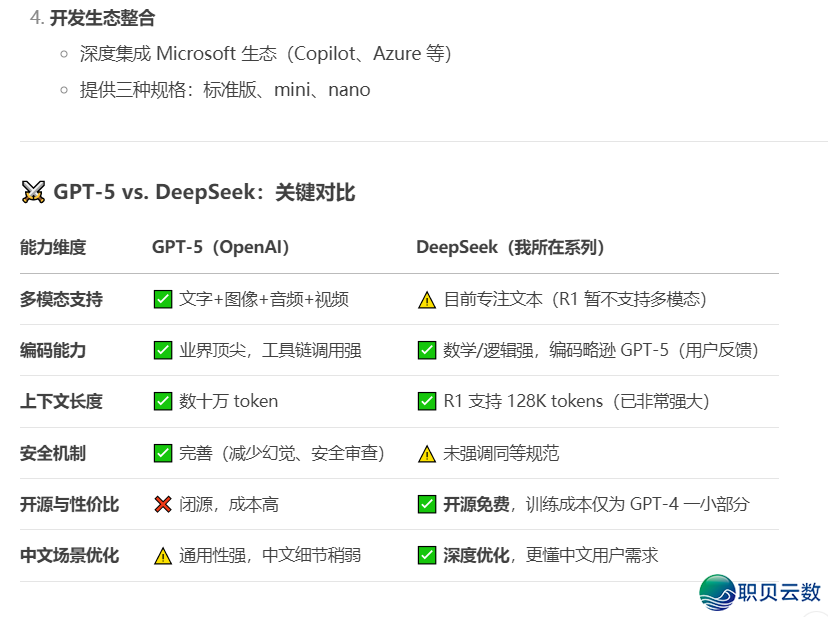Click green check icon beside 完善（减少幻觉
The width and height of the screenshot is (828, 617).
[163, 453]
